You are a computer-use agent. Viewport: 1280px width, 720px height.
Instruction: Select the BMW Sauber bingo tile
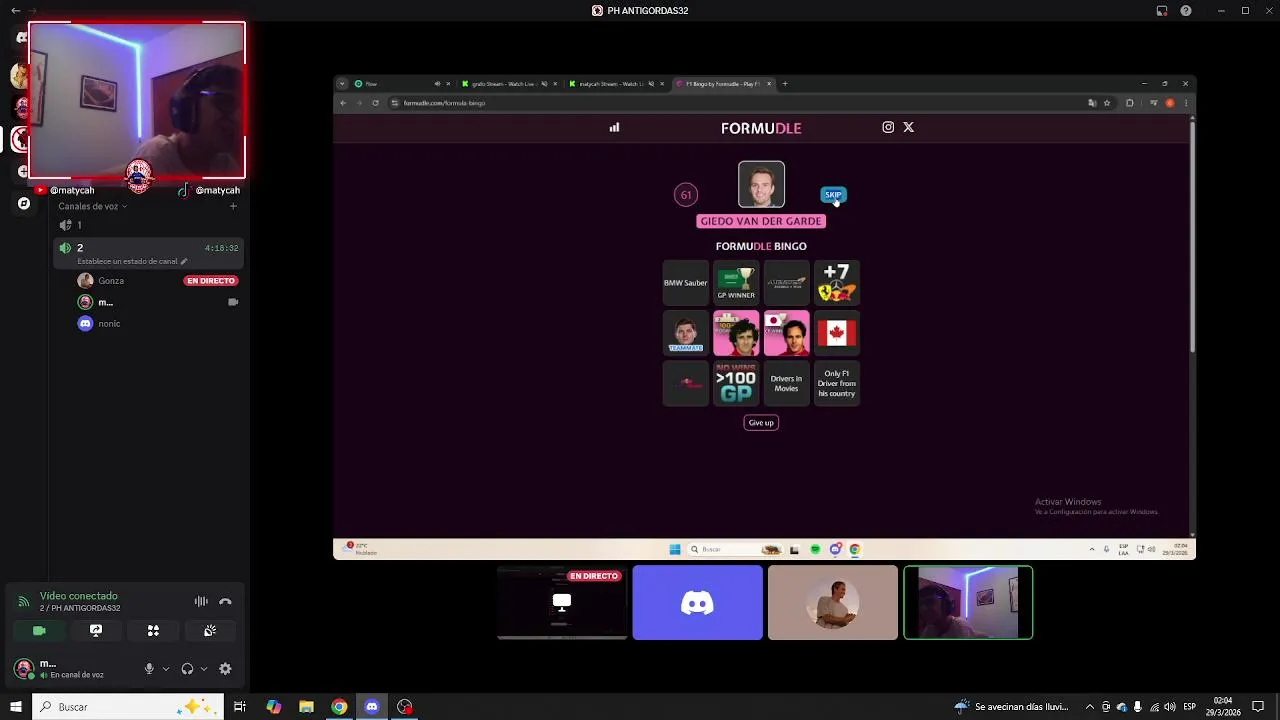[686, 283]
